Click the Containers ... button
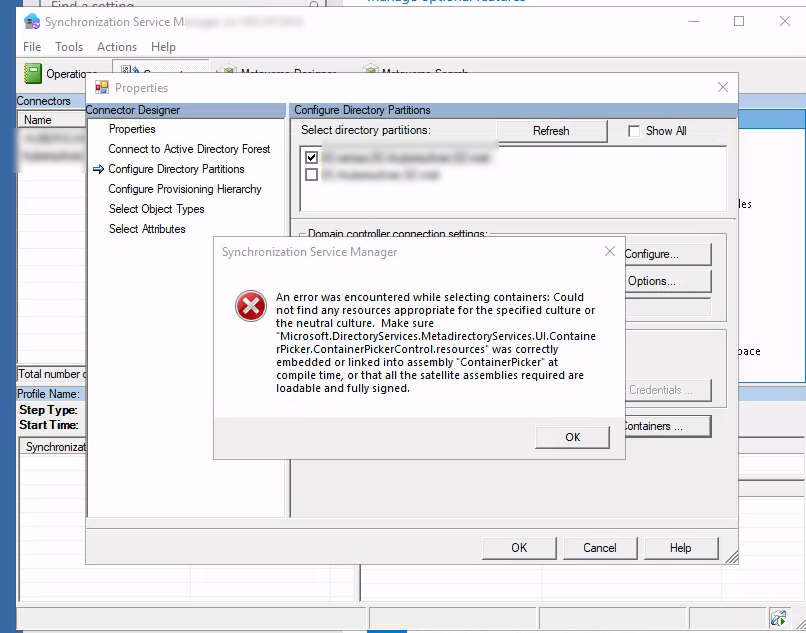806x633 pixels. (667, 426)
